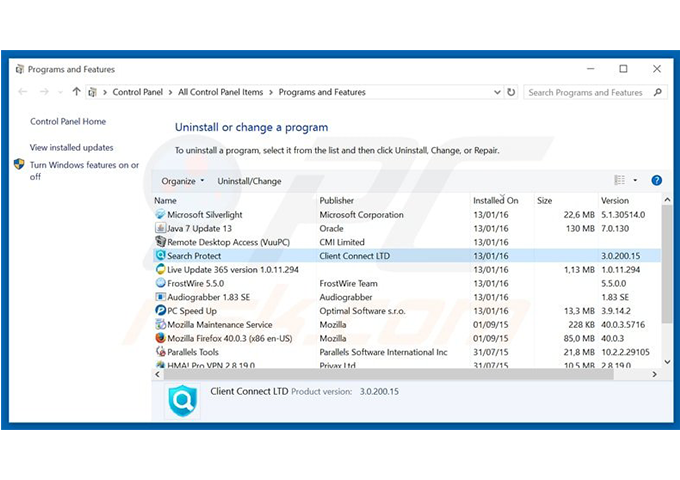Screen dimensions: 680x480
Task: Click the Audiograbber 1.83 SE icon
Action: [x=160, y=297]
